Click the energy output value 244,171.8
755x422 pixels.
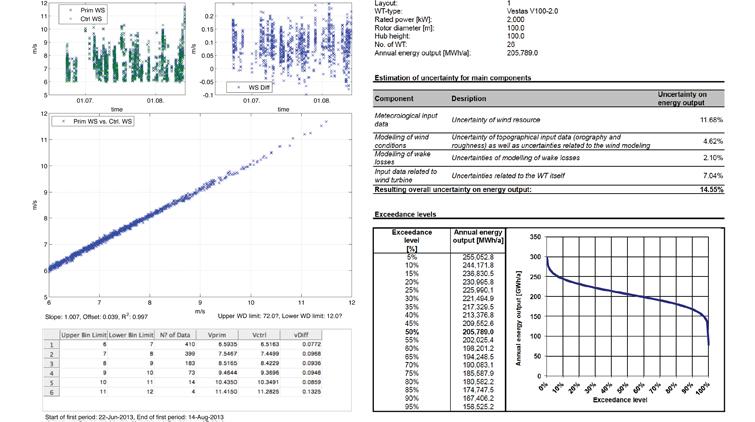point(478,265)
